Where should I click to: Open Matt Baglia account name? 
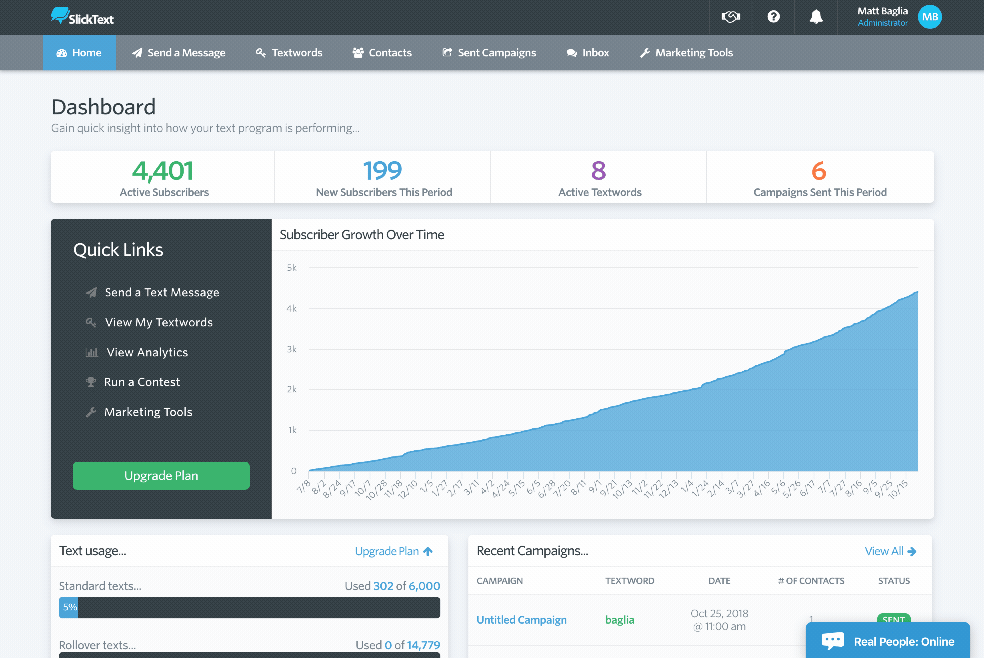click(882, 11)
